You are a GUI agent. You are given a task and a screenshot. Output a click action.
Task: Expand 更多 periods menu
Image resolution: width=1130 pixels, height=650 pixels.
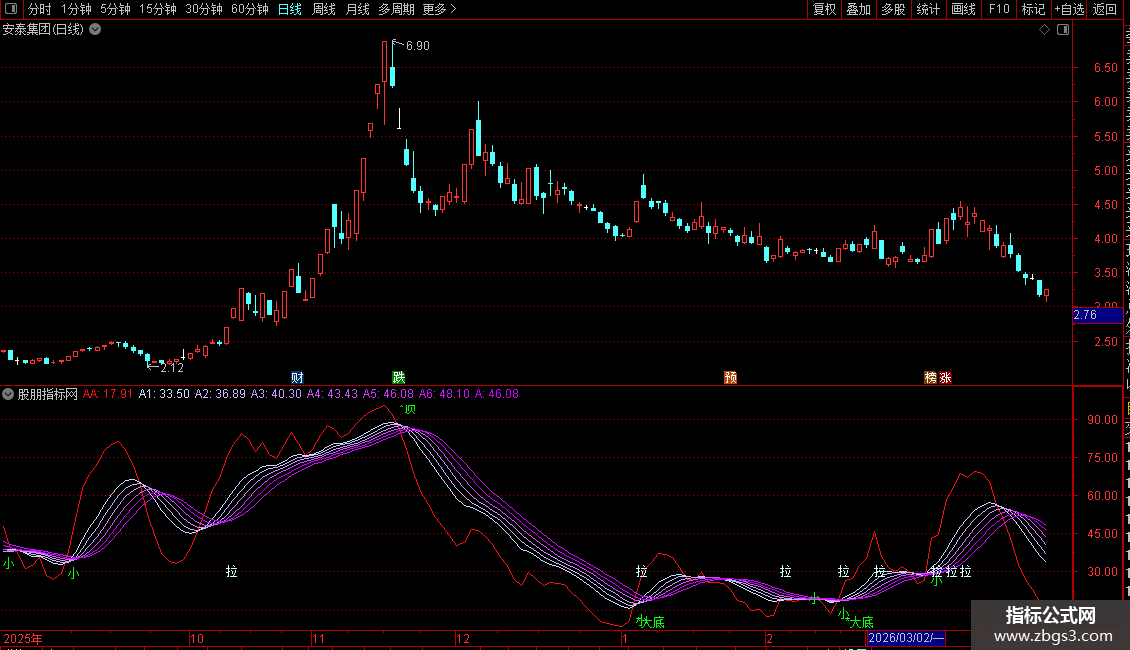tap(439, 9)
